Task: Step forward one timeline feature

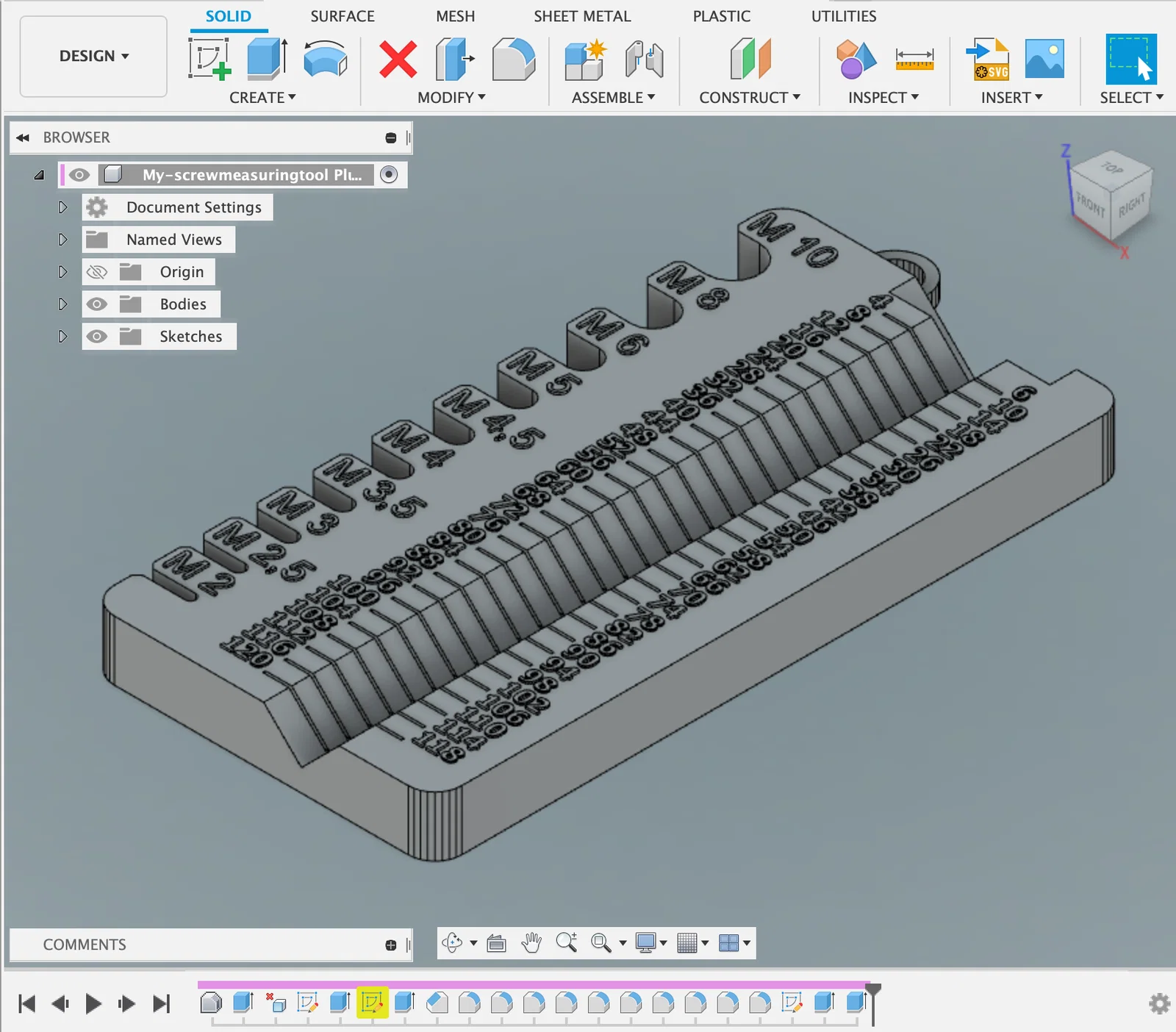Action: (x=126, y=1003)
